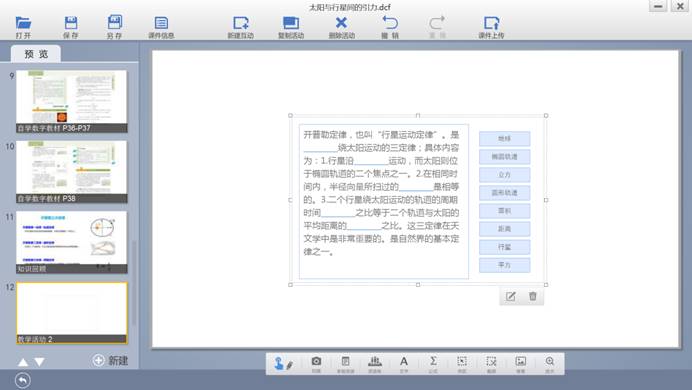Delete the current activity with X icon
This screenshot has height=390, width=692.
point(341,27)
